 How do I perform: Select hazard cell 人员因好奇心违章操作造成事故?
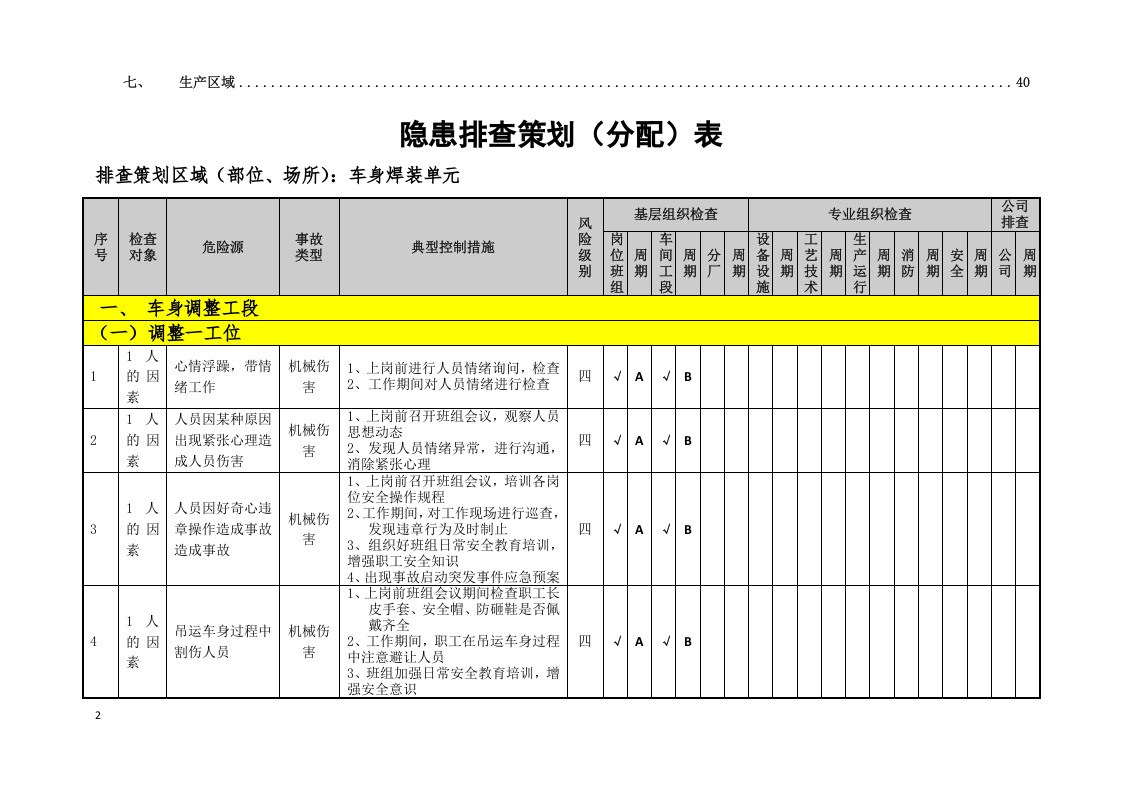[x=223, y=529]
